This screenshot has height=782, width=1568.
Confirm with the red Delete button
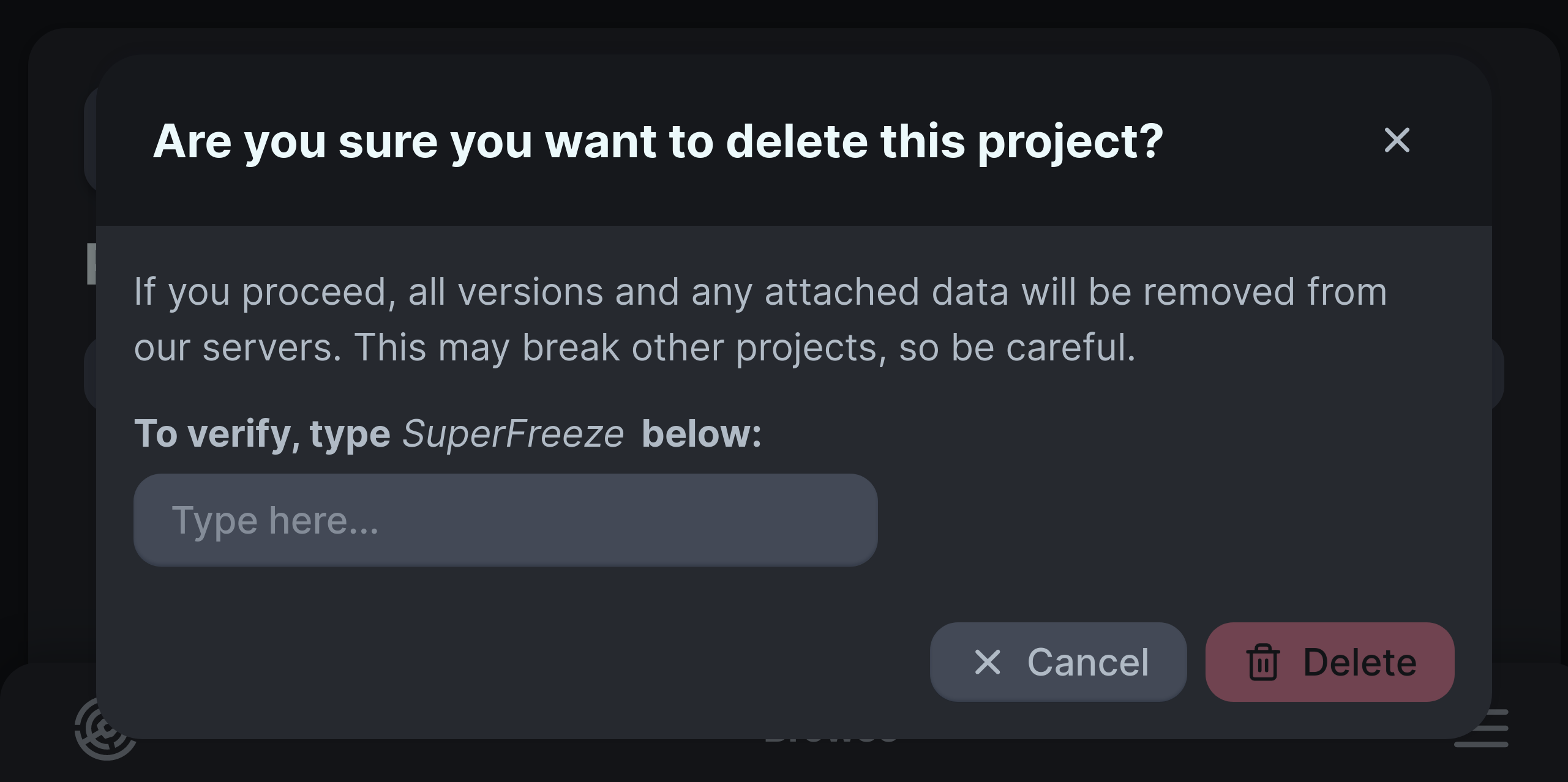pyautogui.click(x=1329, y=662)
